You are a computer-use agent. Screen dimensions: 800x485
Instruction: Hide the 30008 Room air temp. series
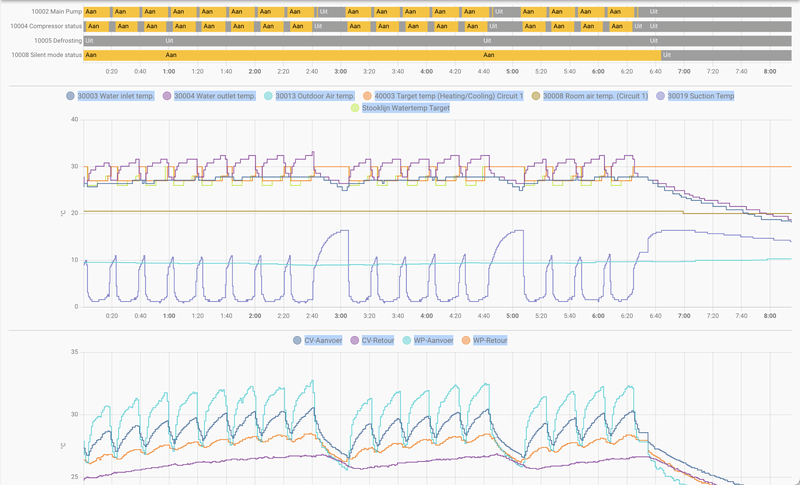(589, 96)
